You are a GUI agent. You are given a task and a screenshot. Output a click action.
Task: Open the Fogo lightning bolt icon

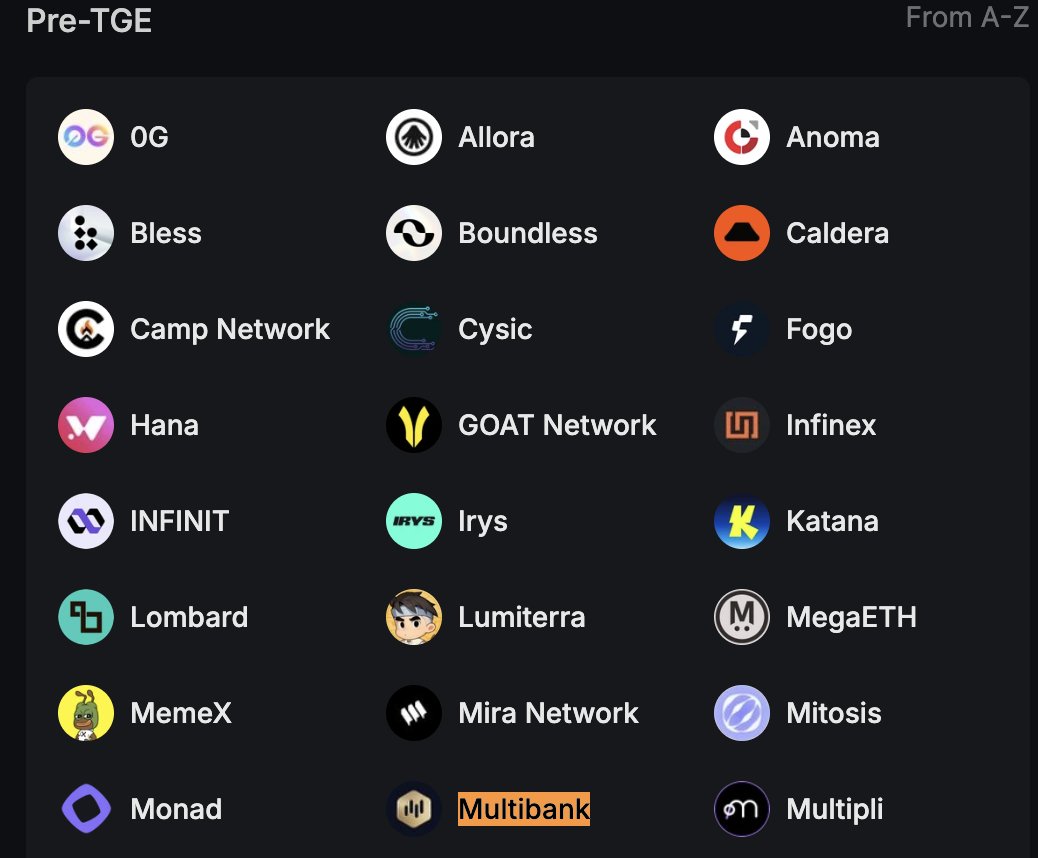point(741,329)
